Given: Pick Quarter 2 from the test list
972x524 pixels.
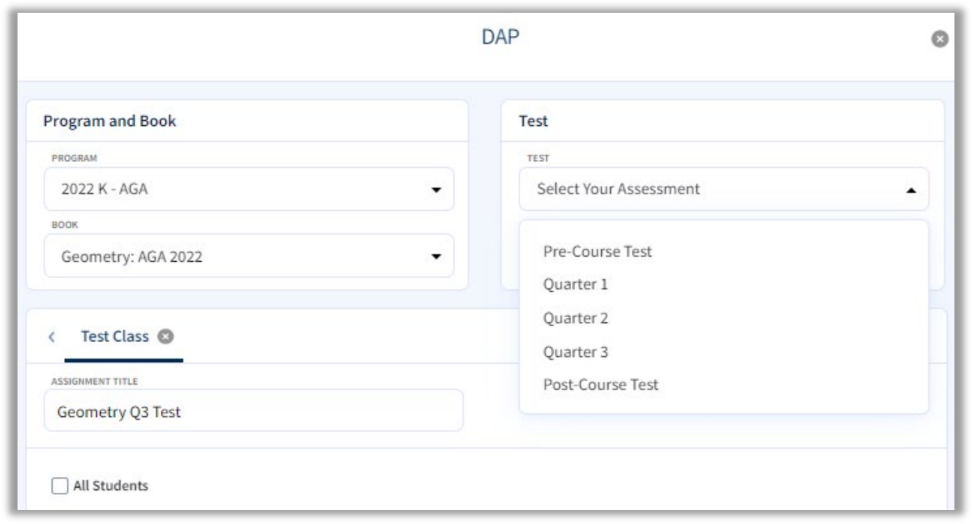Looking at the screenshot, I should (x=575, y=318).
